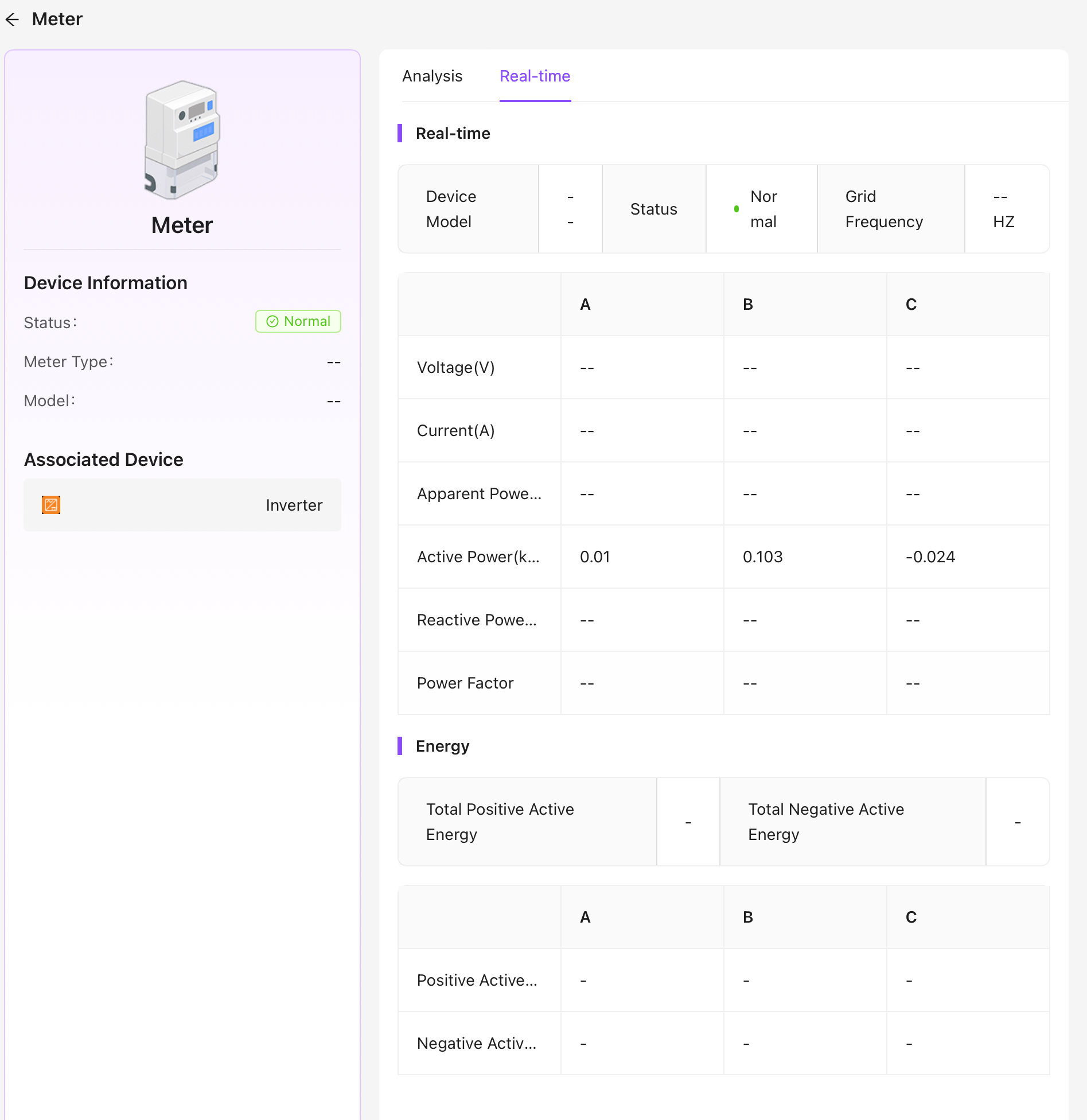Click the truncated Apparent Power row label
The width and height of the screenshot is (1087, 1120).
(478, 493)
